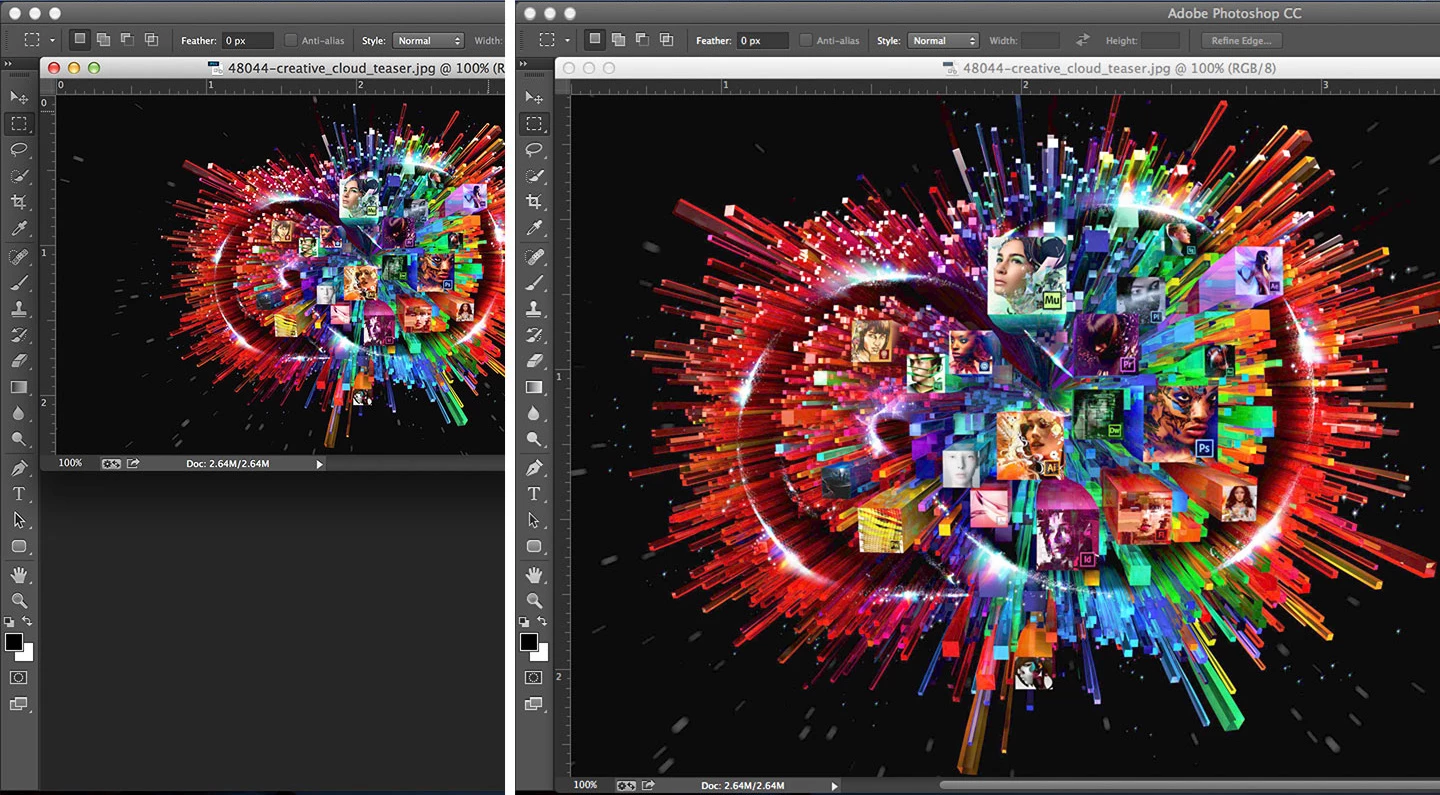Activate the Zoom tool in the left window
Screen dimensions: 1440x795
[x=19, y=600]
